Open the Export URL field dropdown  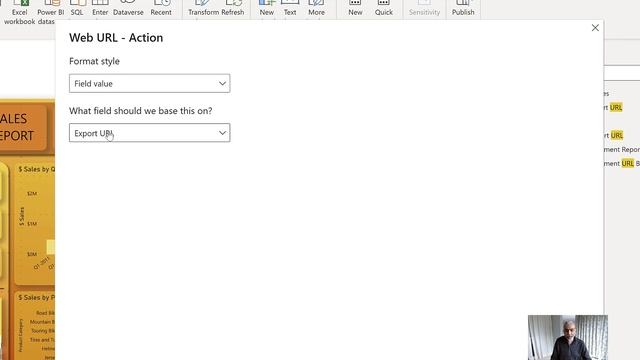click(149, 133)
